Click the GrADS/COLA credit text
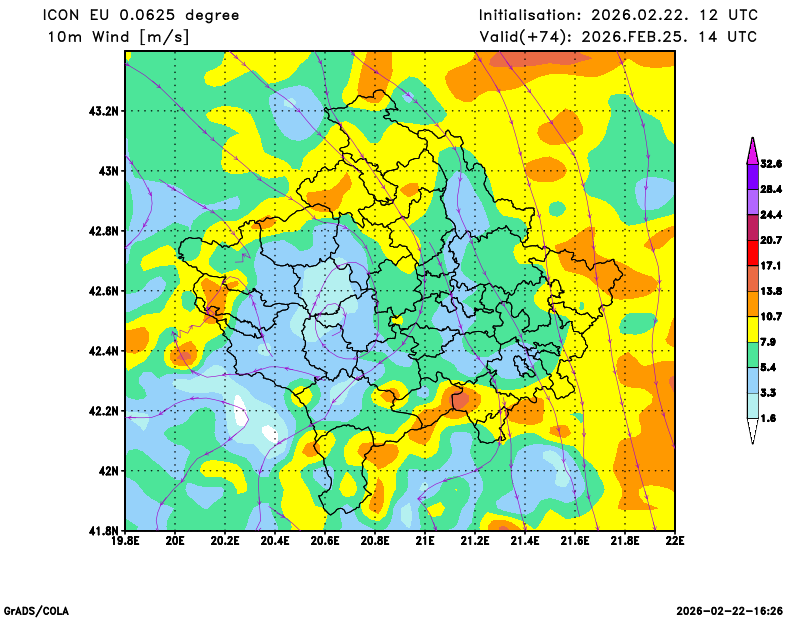This screenshot has height=618, width=800. coord(36,610)
